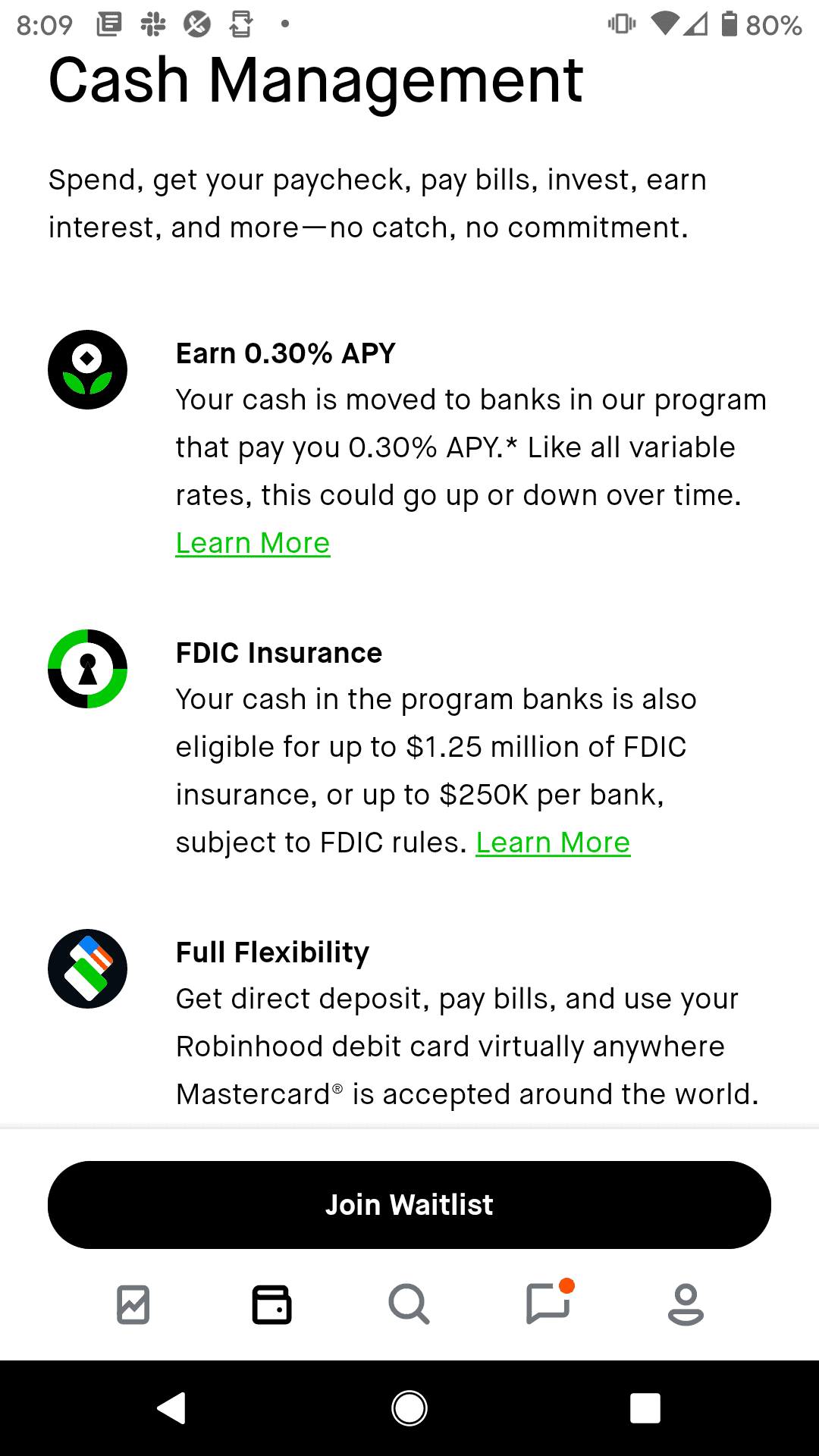The image size is (819, 1456).
Task: Open recent apps with the square button
Action: point(645,1407)
